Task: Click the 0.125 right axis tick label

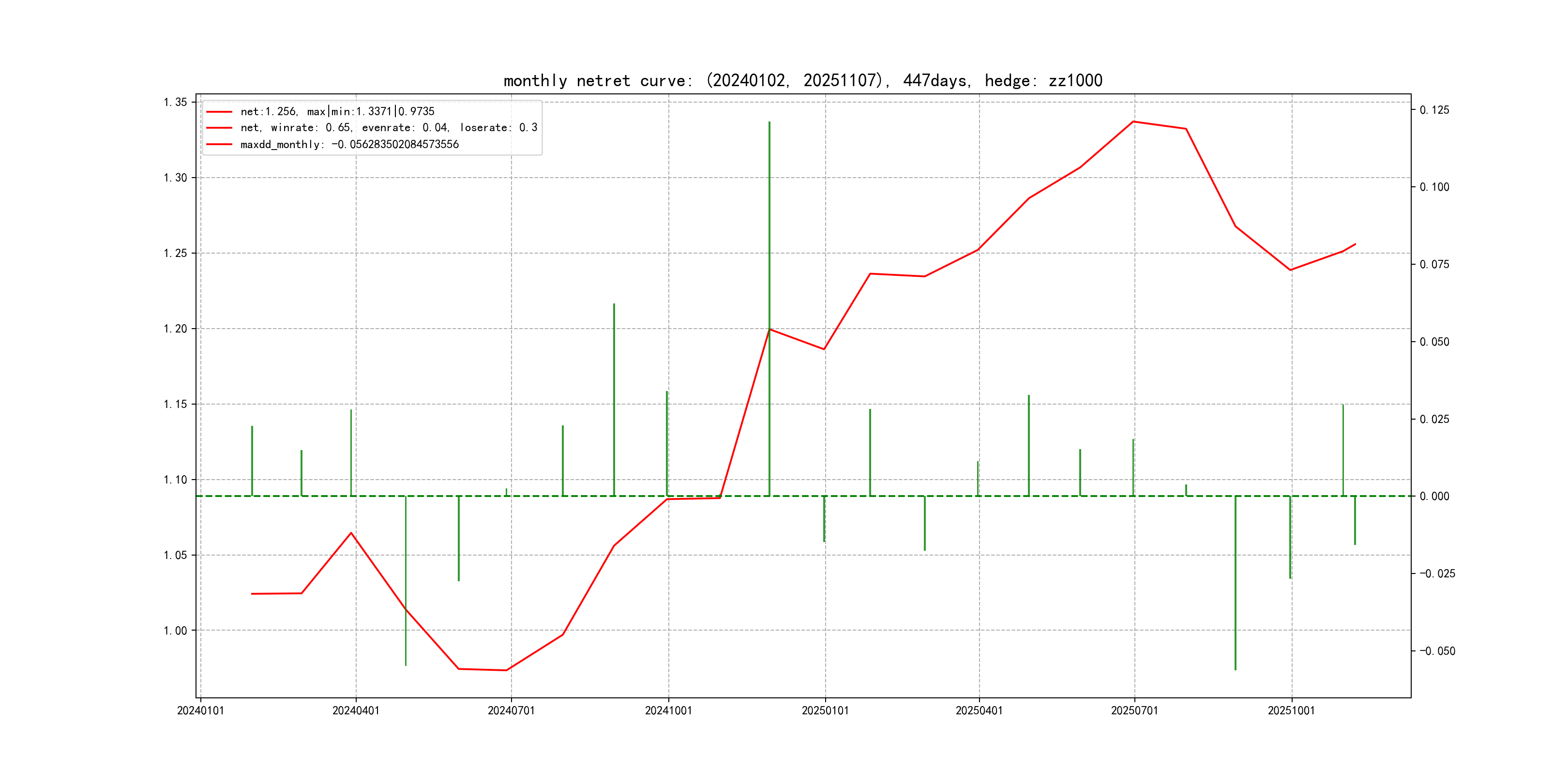Action: [x=1435, y=110]
